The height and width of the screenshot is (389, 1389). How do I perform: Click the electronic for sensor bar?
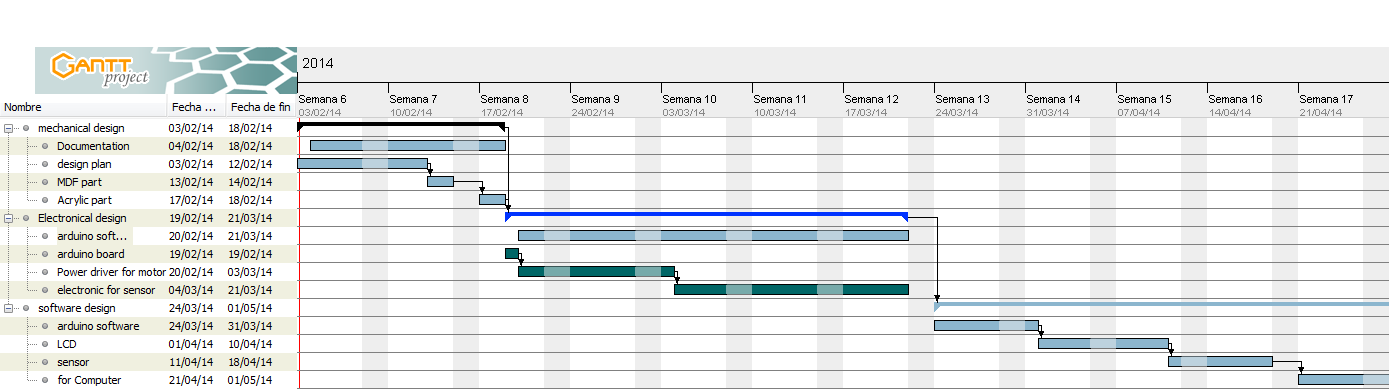coord(791,290)
